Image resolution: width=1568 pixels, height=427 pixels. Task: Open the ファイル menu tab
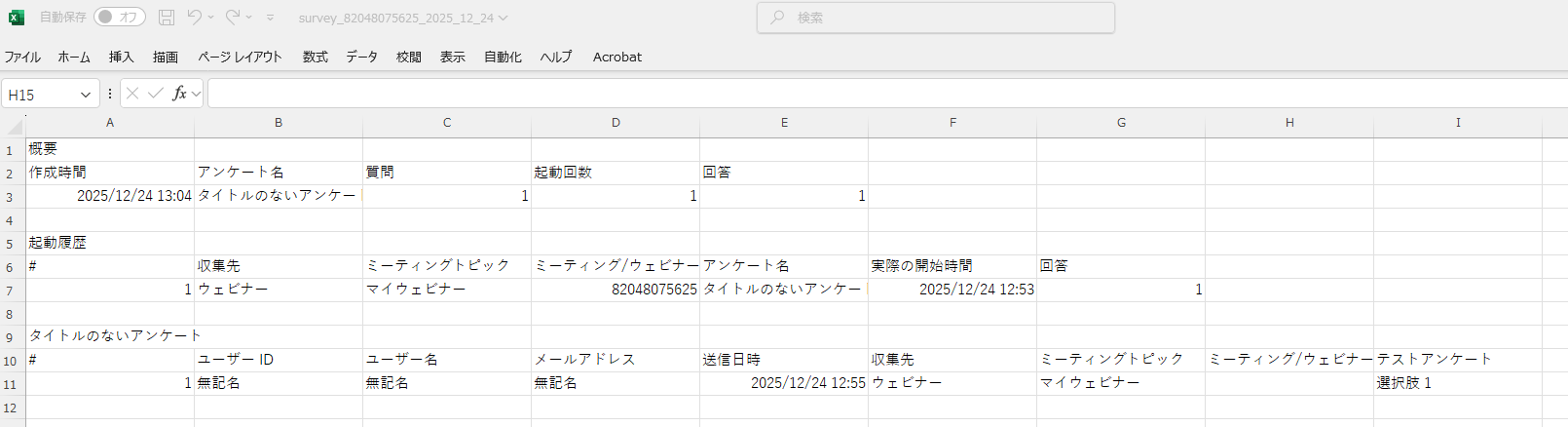pyautogui.click(x=22, y=57)
